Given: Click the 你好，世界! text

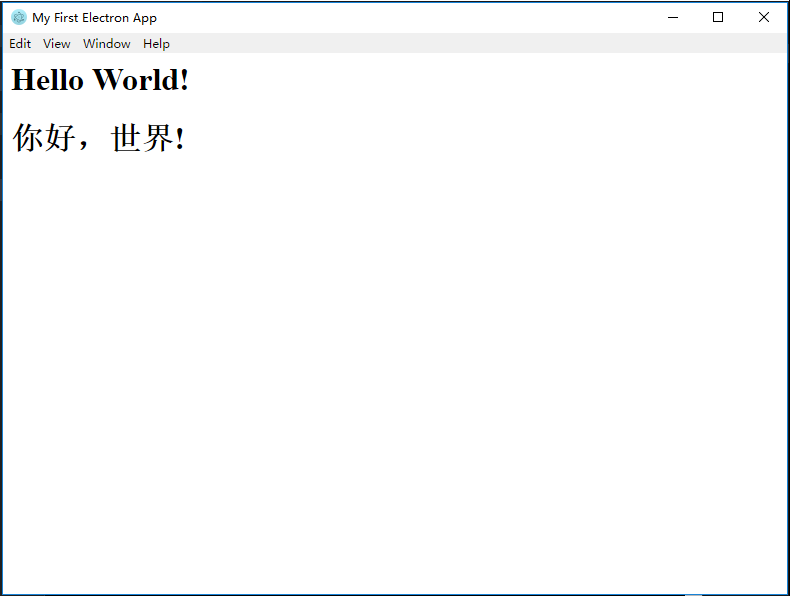Looking at the screenshot, I should click(99, 138).
